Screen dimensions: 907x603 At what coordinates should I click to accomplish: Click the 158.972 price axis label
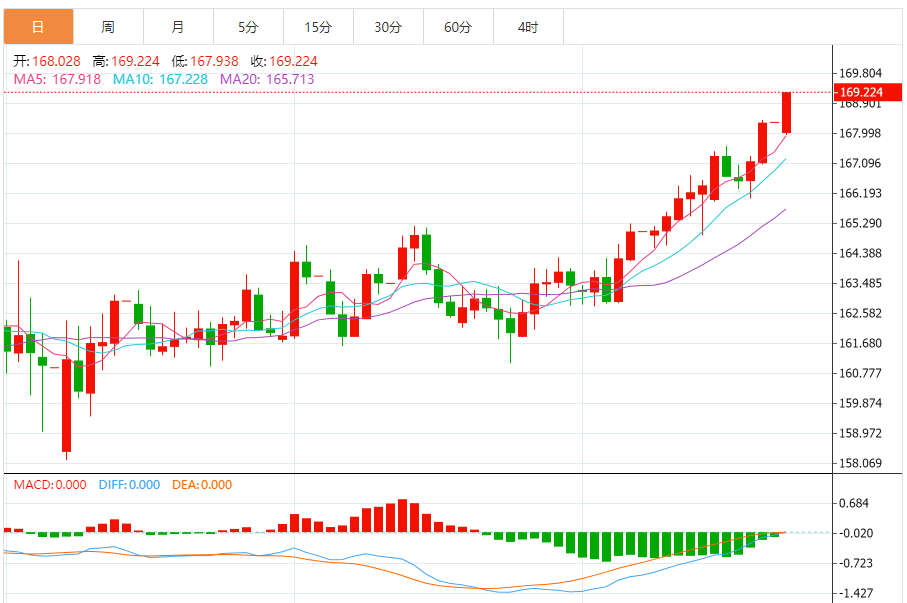pos(860,433)
